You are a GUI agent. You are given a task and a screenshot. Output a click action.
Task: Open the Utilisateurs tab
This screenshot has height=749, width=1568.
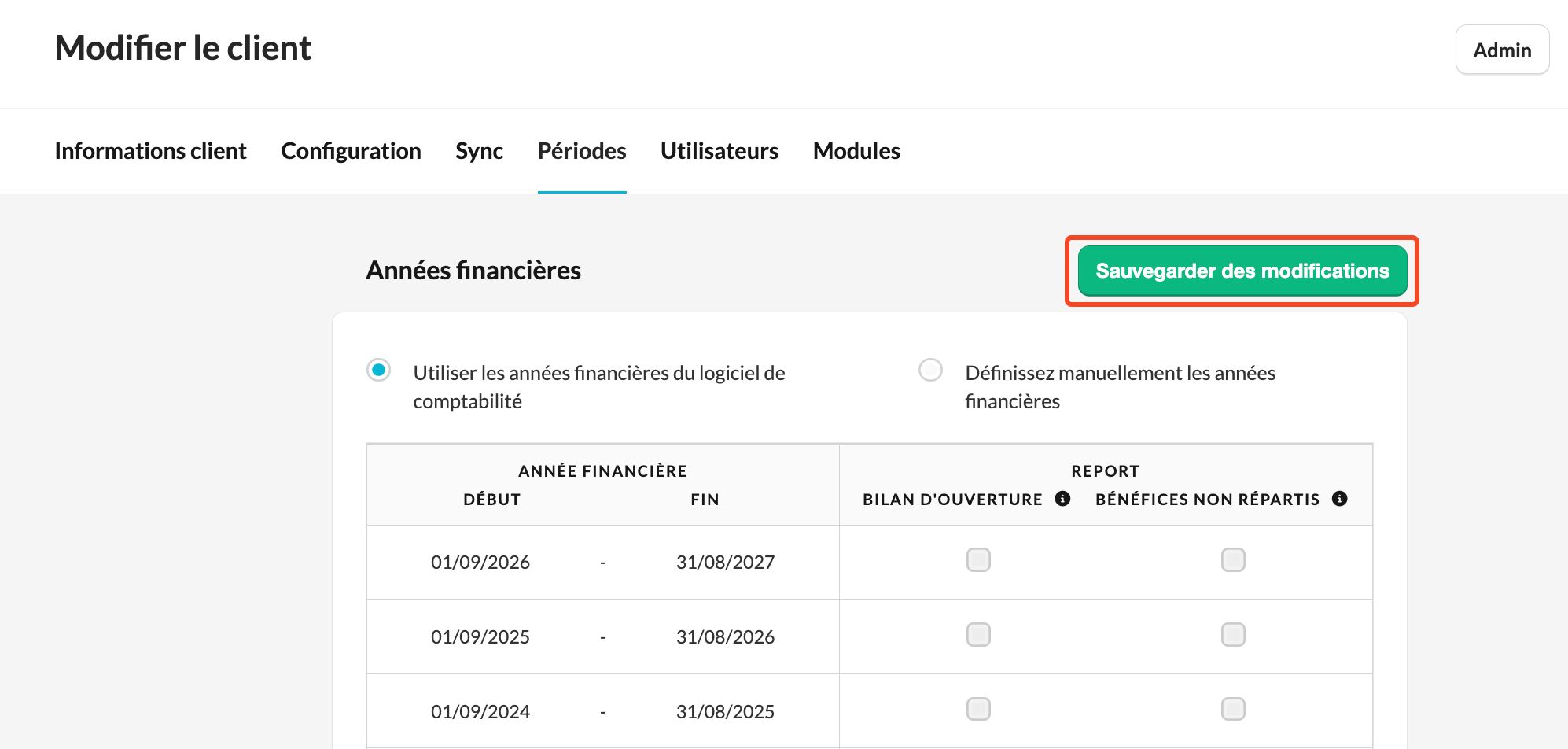pos(720,151)
